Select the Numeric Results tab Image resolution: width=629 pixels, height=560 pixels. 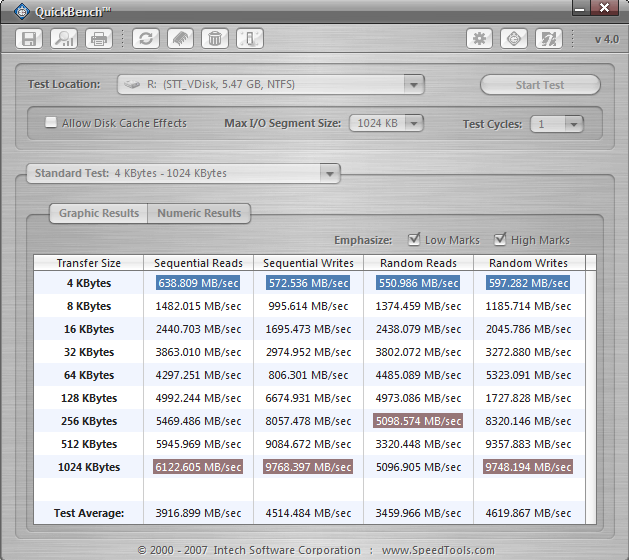point(199,213)
